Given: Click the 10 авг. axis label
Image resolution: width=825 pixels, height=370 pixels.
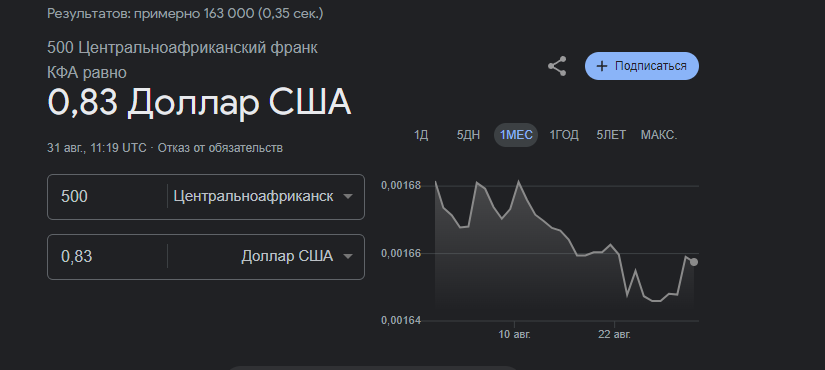Looking at the screenshot, I should coord(515,334).
